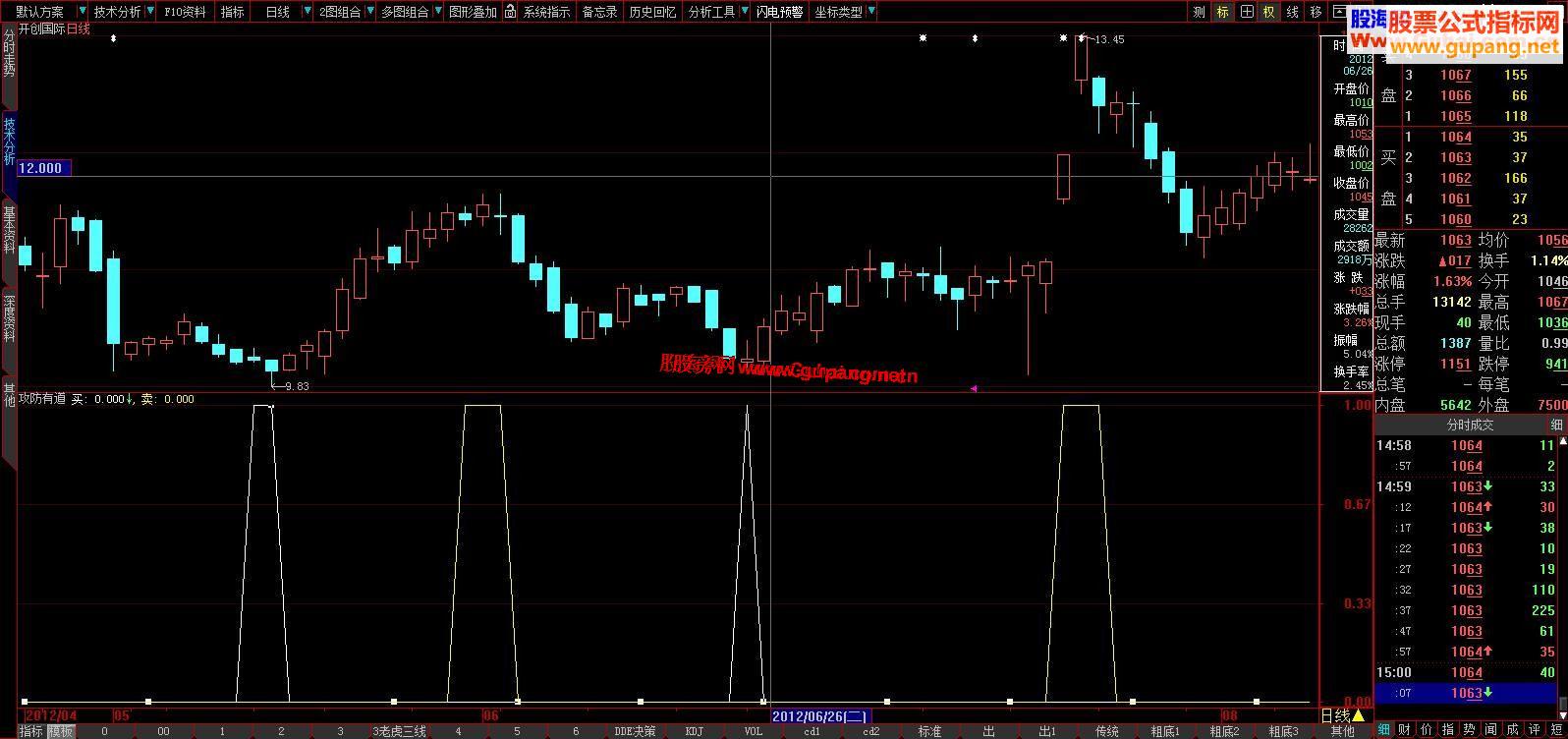The image size is (1568, 739).
Task: Click the 指标 toolbar button
Action: pos(233,12)
